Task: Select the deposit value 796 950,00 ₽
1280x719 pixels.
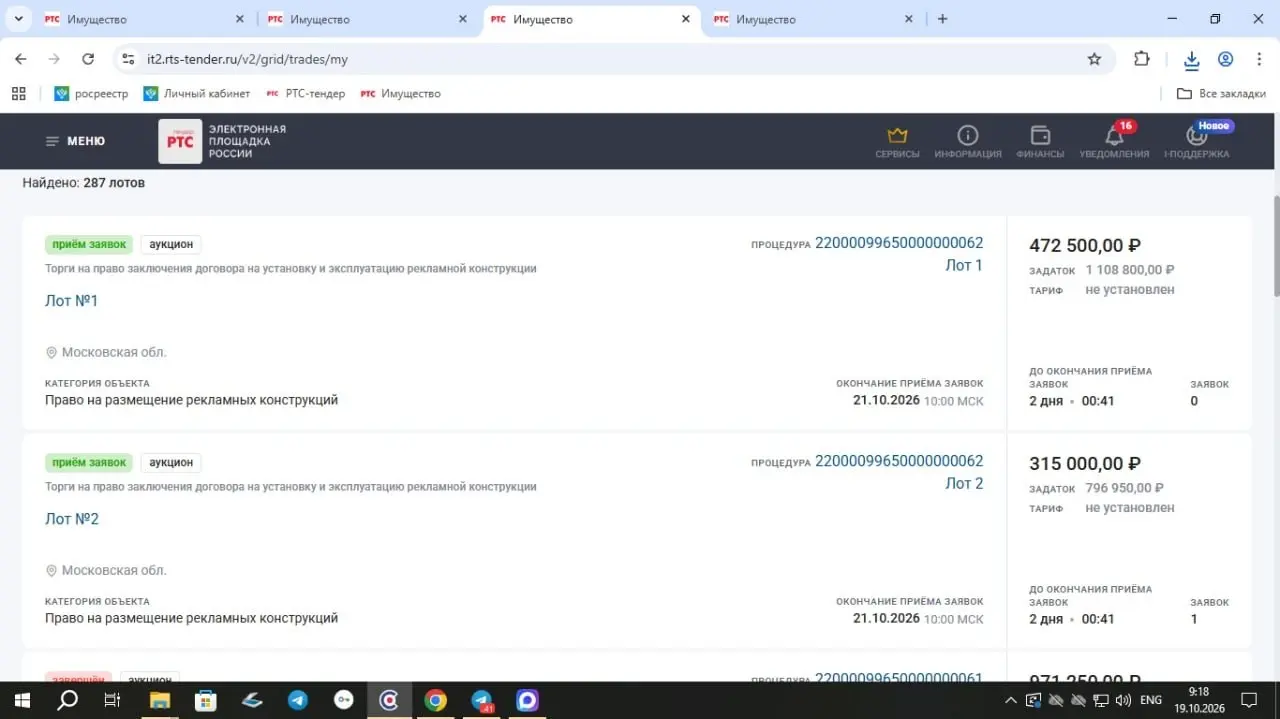Action: pyautogui.click(x=1124, y=488)
